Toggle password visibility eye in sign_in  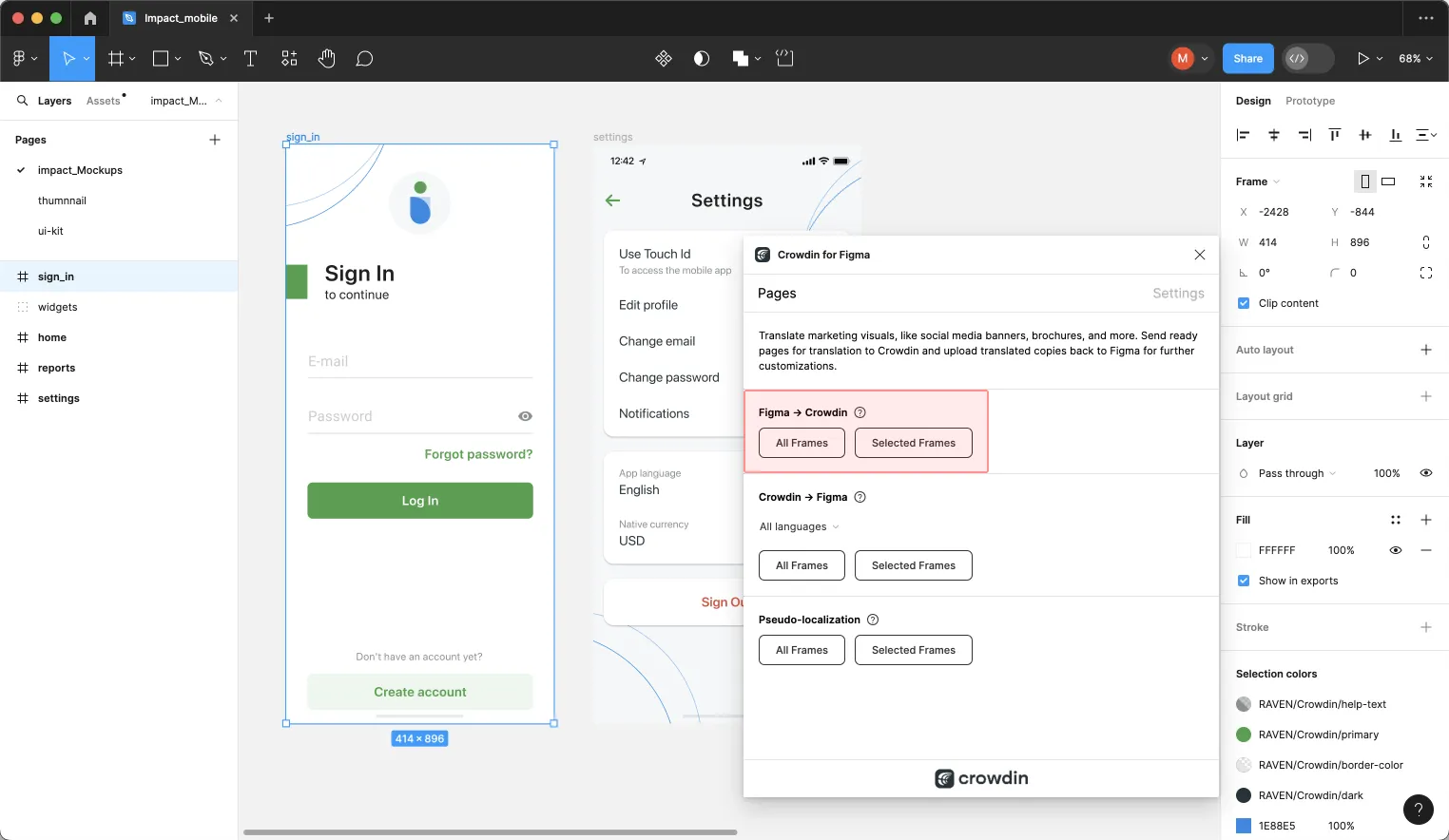[525, 416]
